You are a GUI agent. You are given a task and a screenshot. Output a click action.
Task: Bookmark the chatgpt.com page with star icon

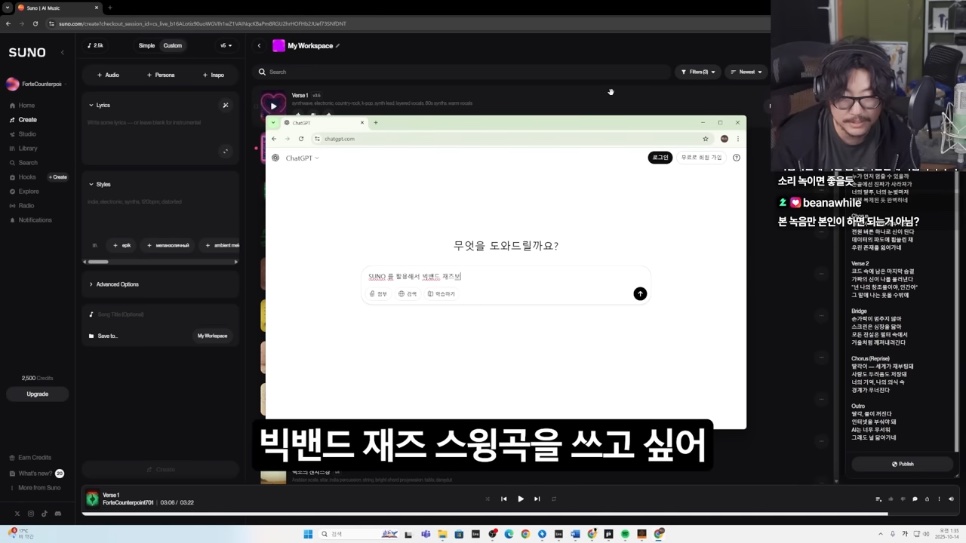click(x=705, y=139)
